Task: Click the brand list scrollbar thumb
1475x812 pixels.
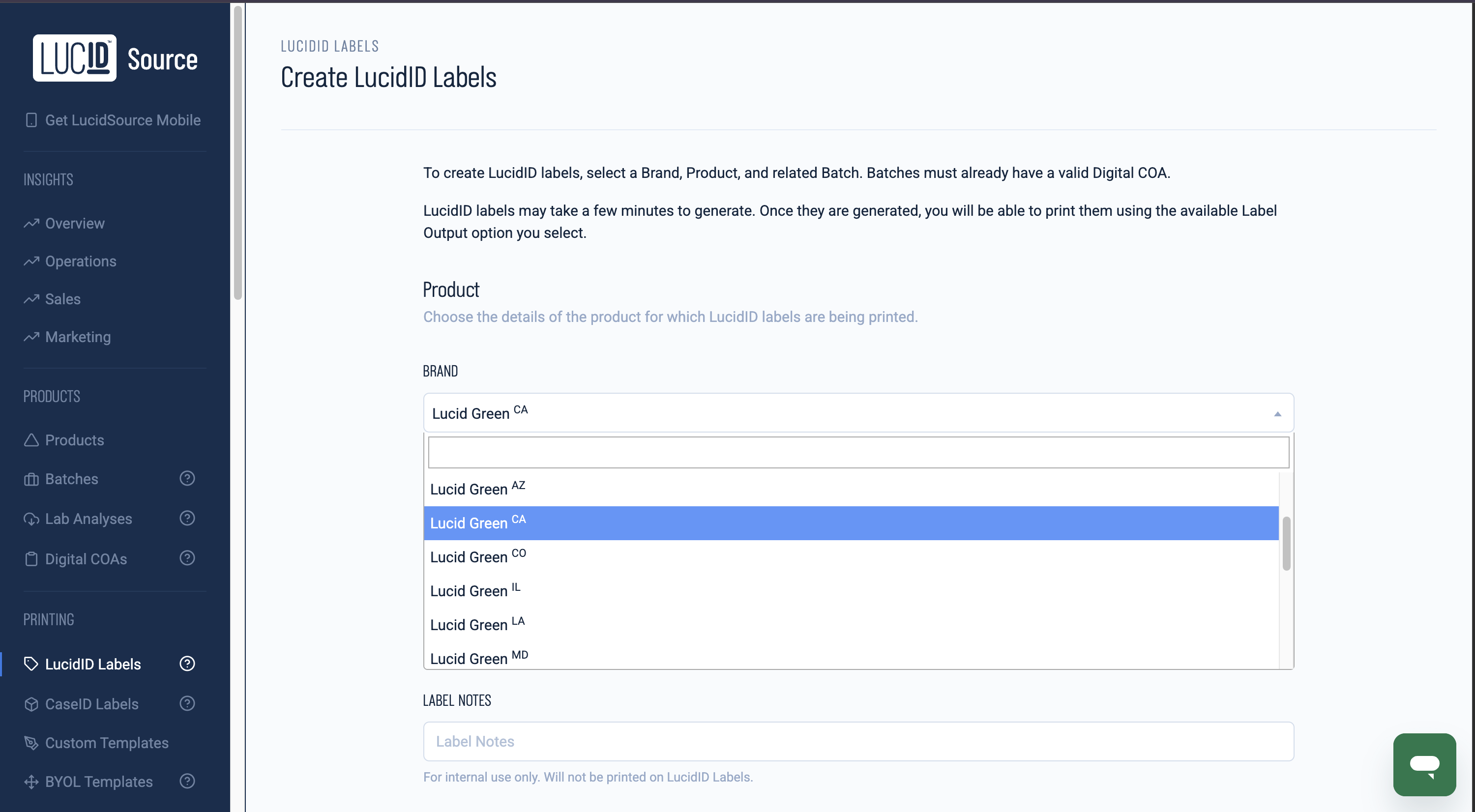Action: pos(1286,543)
